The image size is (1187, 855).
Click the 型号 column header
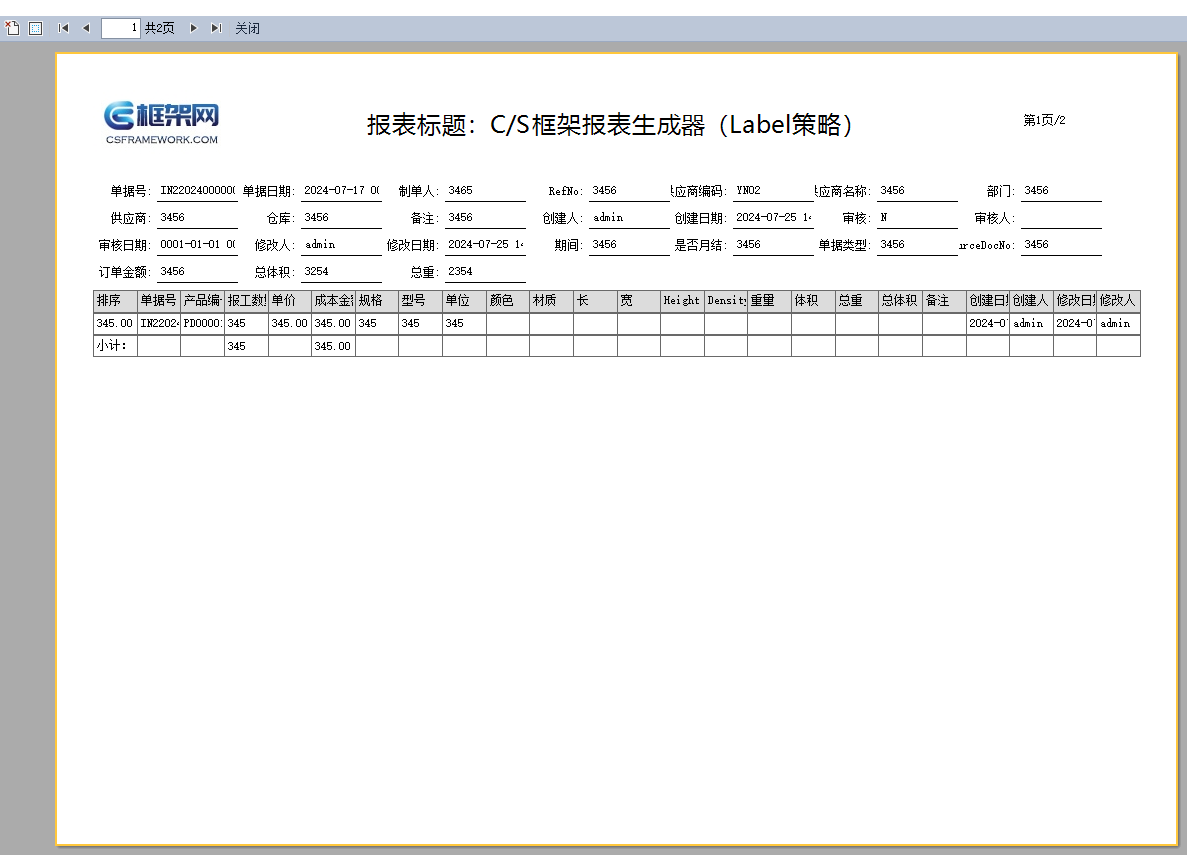[420, 301]
